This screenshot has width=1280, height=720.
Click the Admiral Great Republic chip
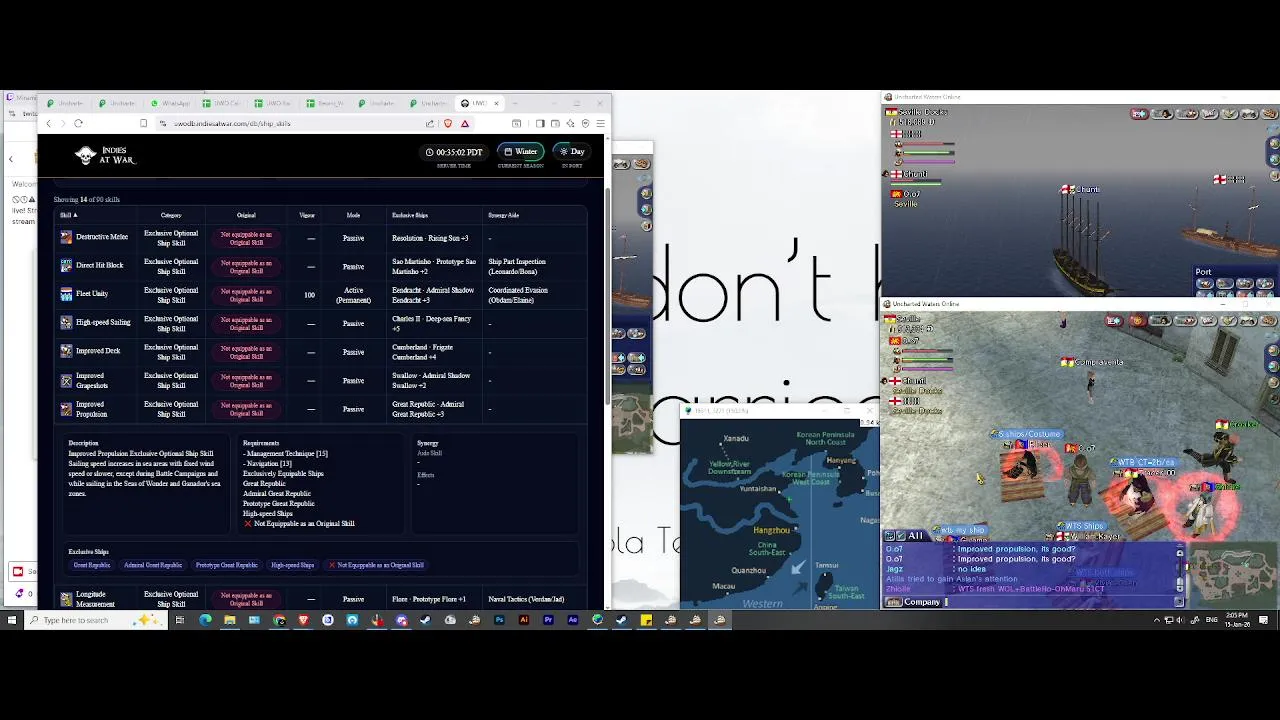[x=153, y=565]
